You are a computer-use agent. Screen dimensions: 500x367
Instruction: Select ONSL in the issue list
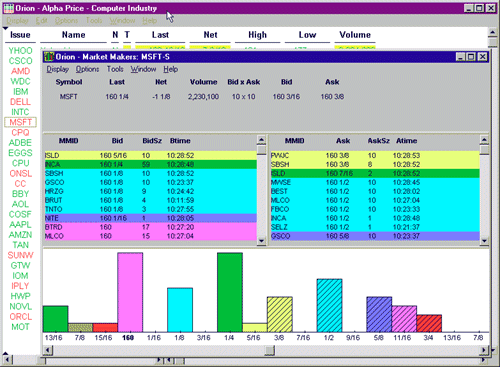click(x=20, y=173)
